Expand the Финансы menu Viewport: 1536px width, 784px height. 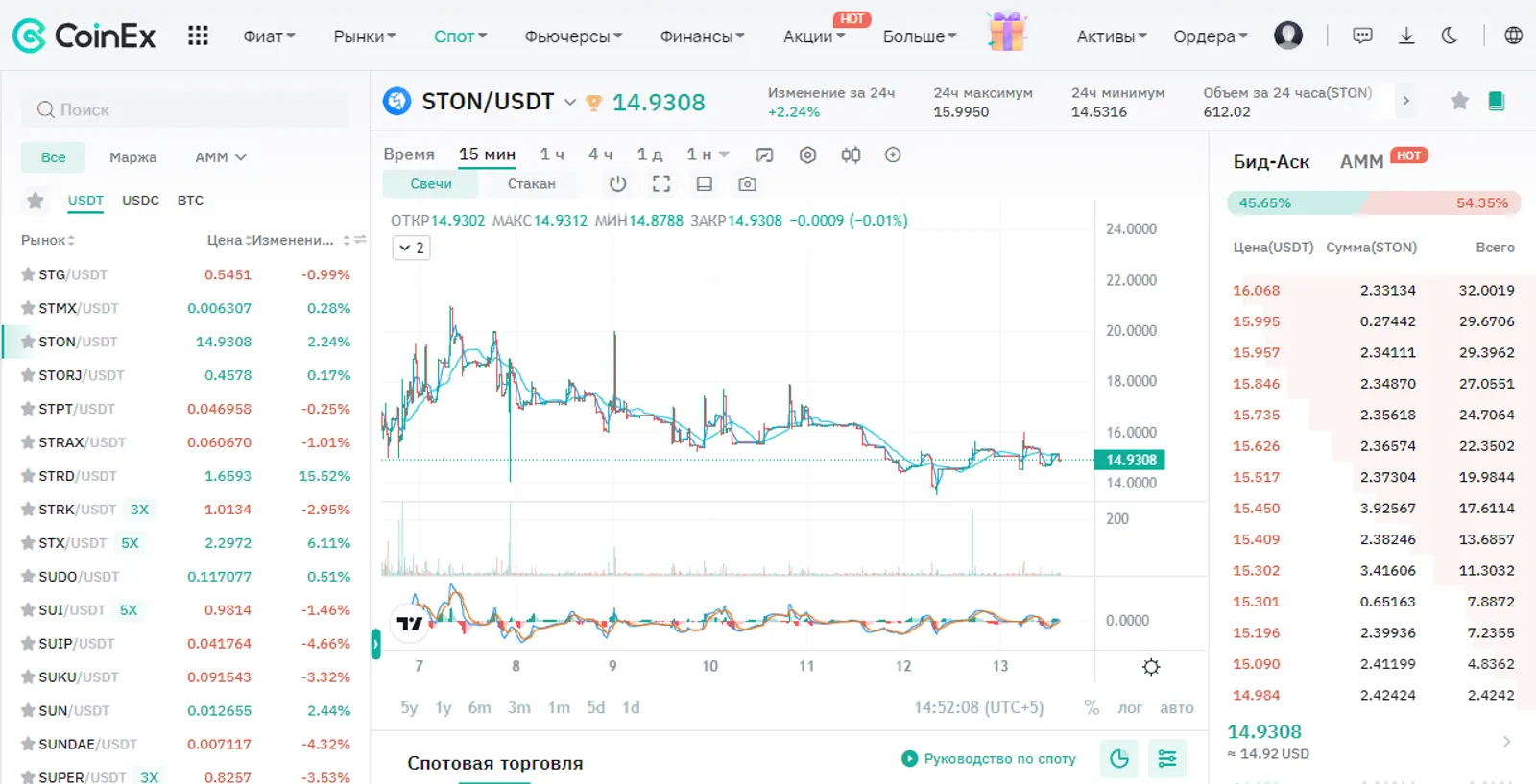(703, 36)
